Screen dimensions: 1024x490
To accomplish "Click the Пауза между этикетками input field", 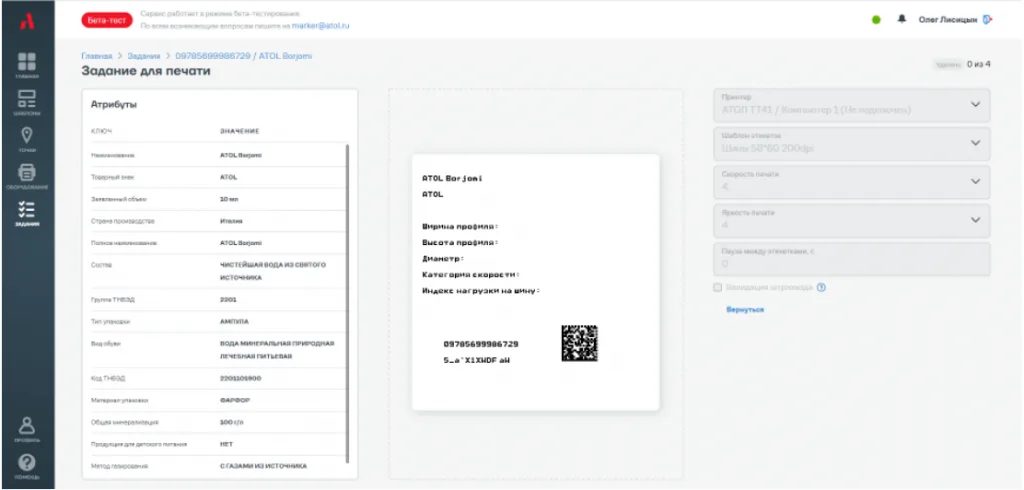I will [x=852, y=259].
